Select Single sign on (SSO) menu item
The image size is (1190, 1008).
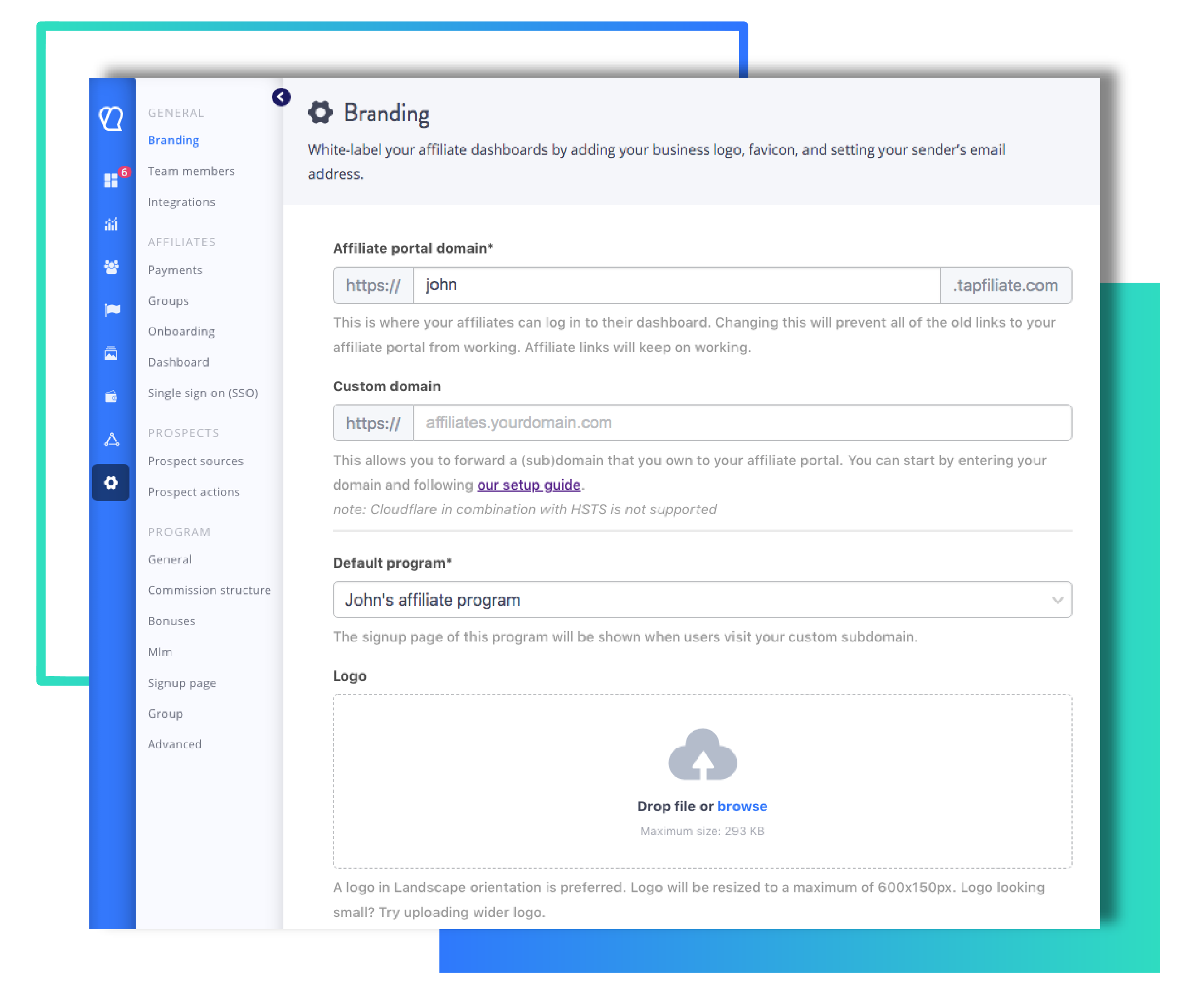tap(202, 393)
